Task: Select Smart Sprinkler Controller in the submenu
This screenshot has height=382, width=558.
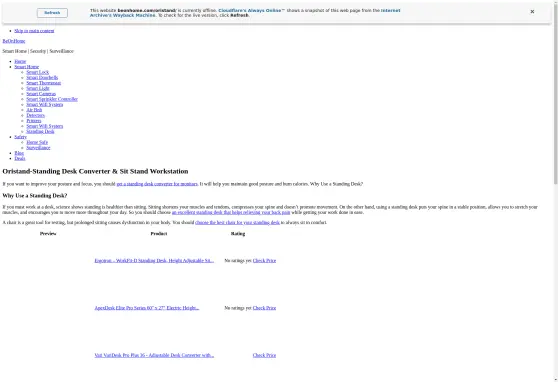Action: point(52,99)
